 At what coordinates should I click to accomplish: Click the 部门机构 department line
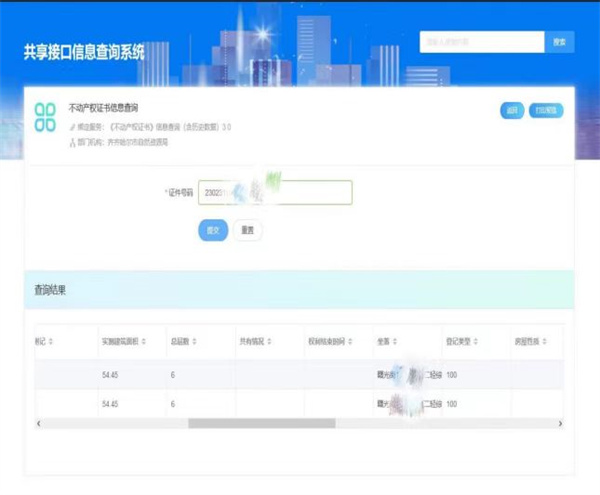pos(119,143)
